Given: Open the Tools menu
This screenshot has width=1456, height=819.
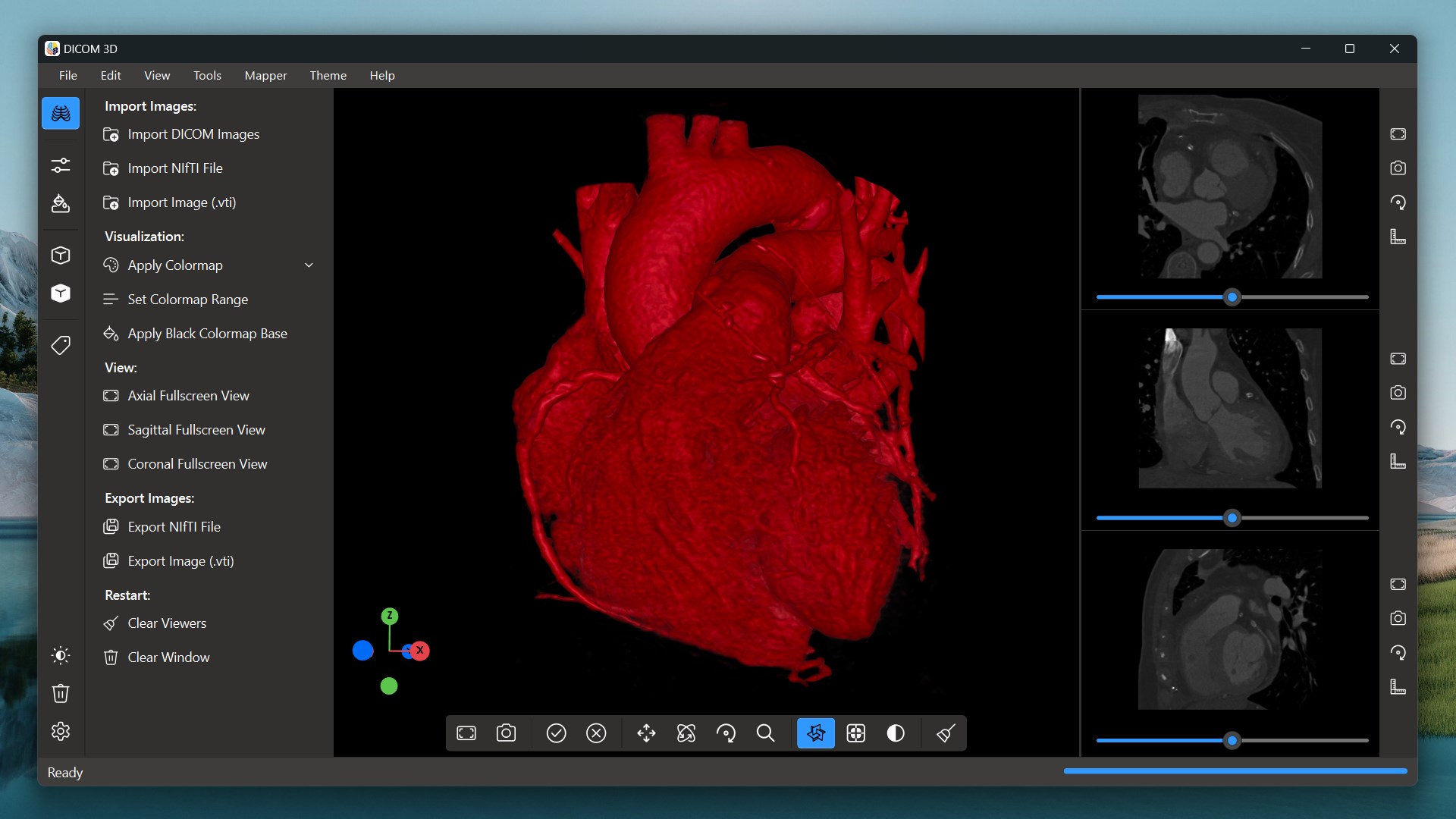Looking at the screenshot, I should pyautogui.click(x=207, y=75).
